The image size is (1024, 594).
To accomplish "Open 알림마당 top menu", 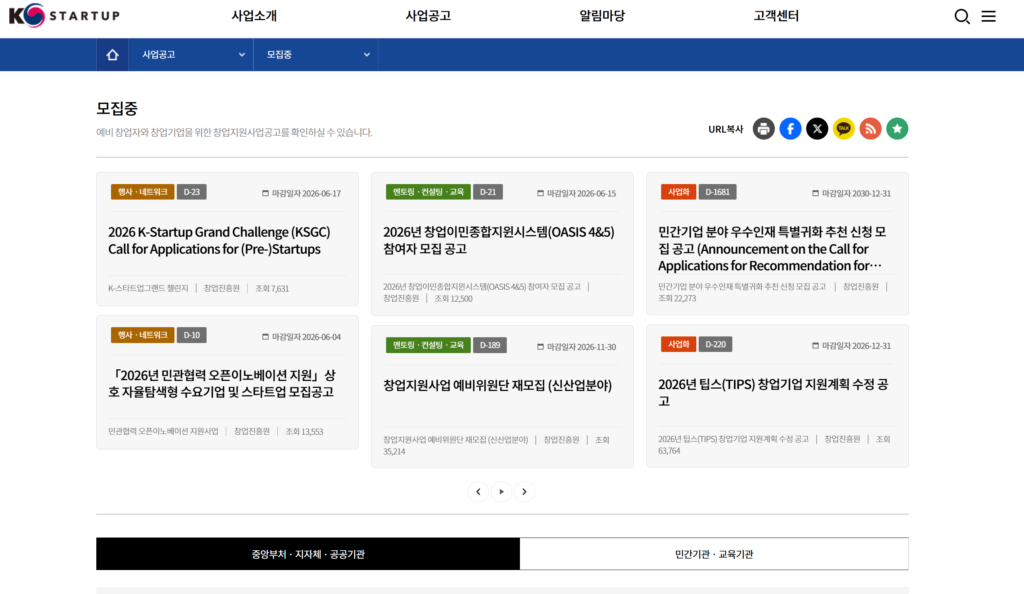I will point(602,16).
